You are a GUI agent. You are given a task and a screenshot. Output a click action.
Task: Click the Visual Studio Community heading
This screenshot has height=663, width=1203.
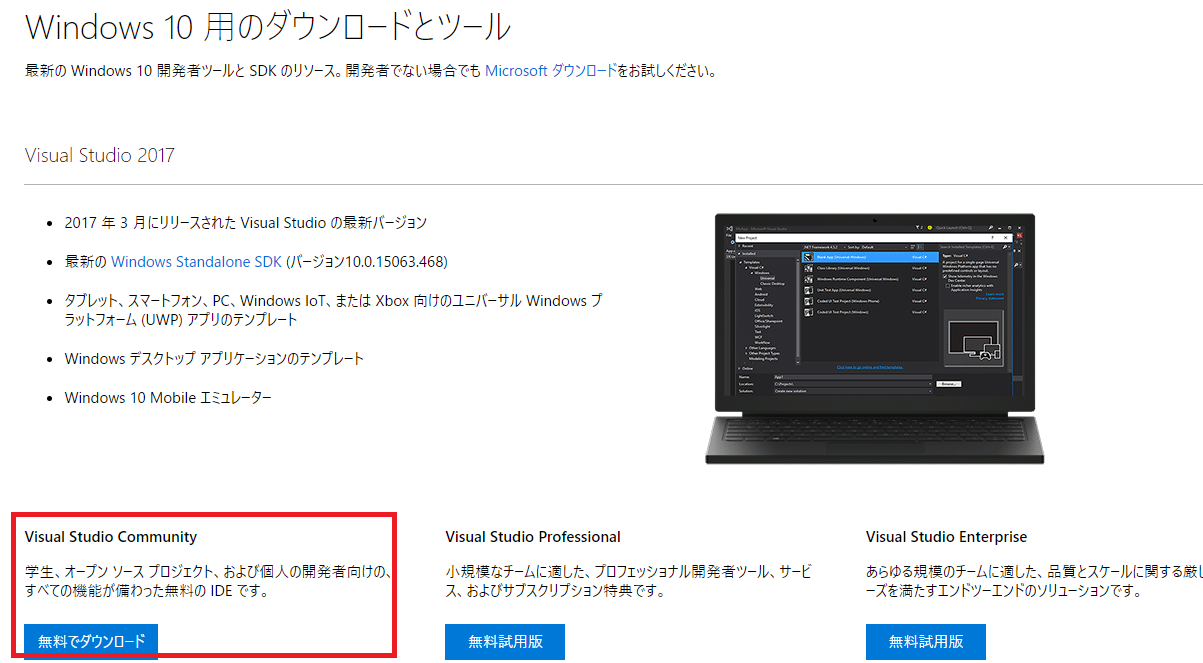pyautogui.click(x=111, y=537)
